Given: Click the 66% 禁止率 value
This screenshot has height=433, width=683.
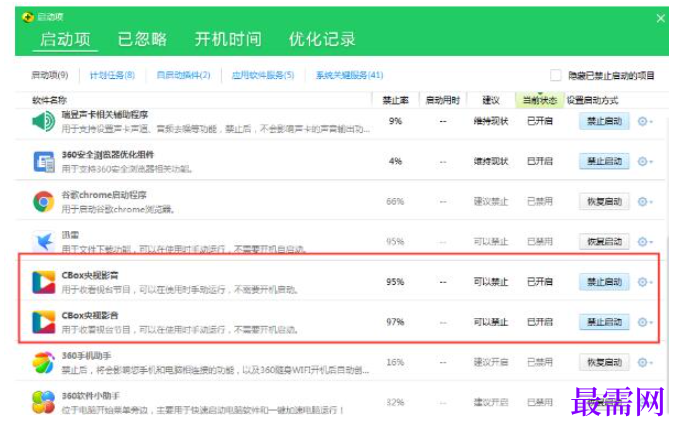Looking at the screenshot, I should [395, 201].
